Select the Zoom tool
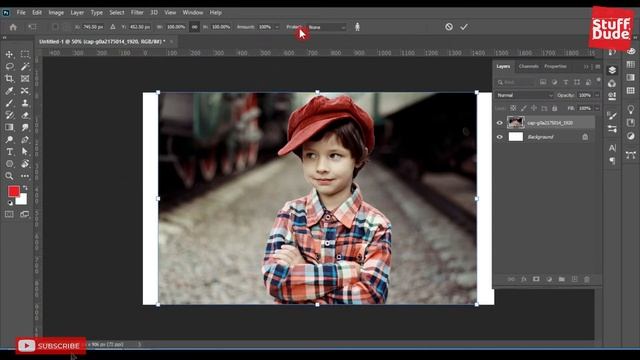Viewport: 640px width, 360px height. (x=9, y=176)
